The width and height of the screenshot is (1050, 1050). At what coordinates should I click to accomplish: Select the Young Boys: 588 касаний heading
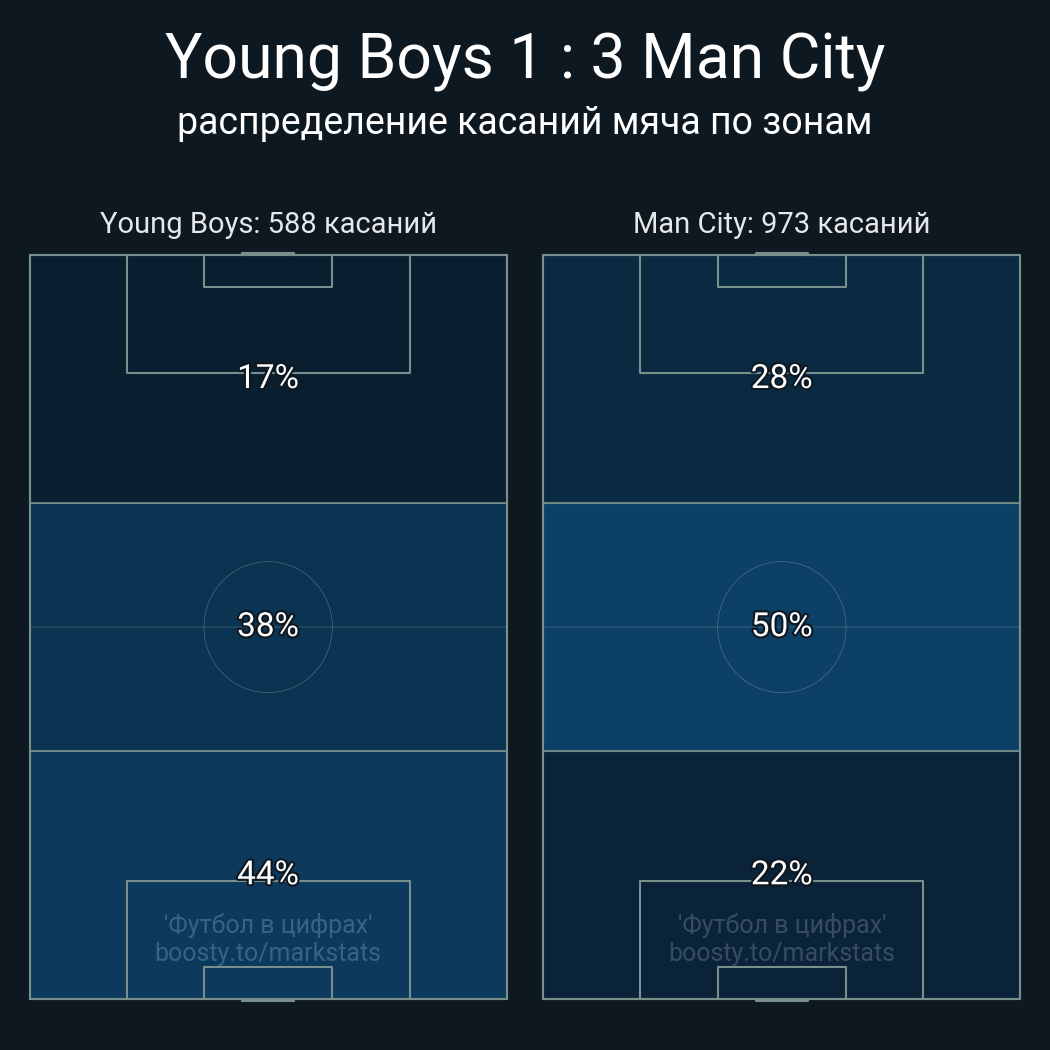(x=268, y=223)
